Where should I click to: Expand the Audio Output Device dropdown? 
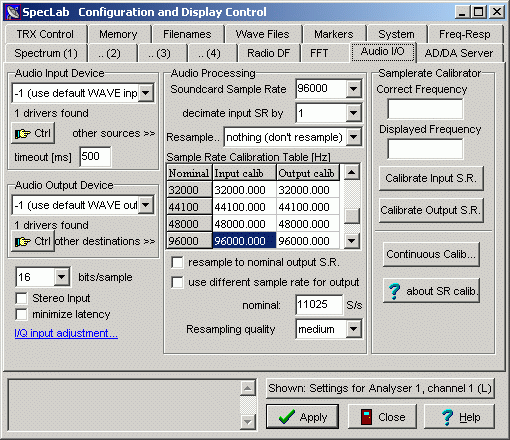146,205
